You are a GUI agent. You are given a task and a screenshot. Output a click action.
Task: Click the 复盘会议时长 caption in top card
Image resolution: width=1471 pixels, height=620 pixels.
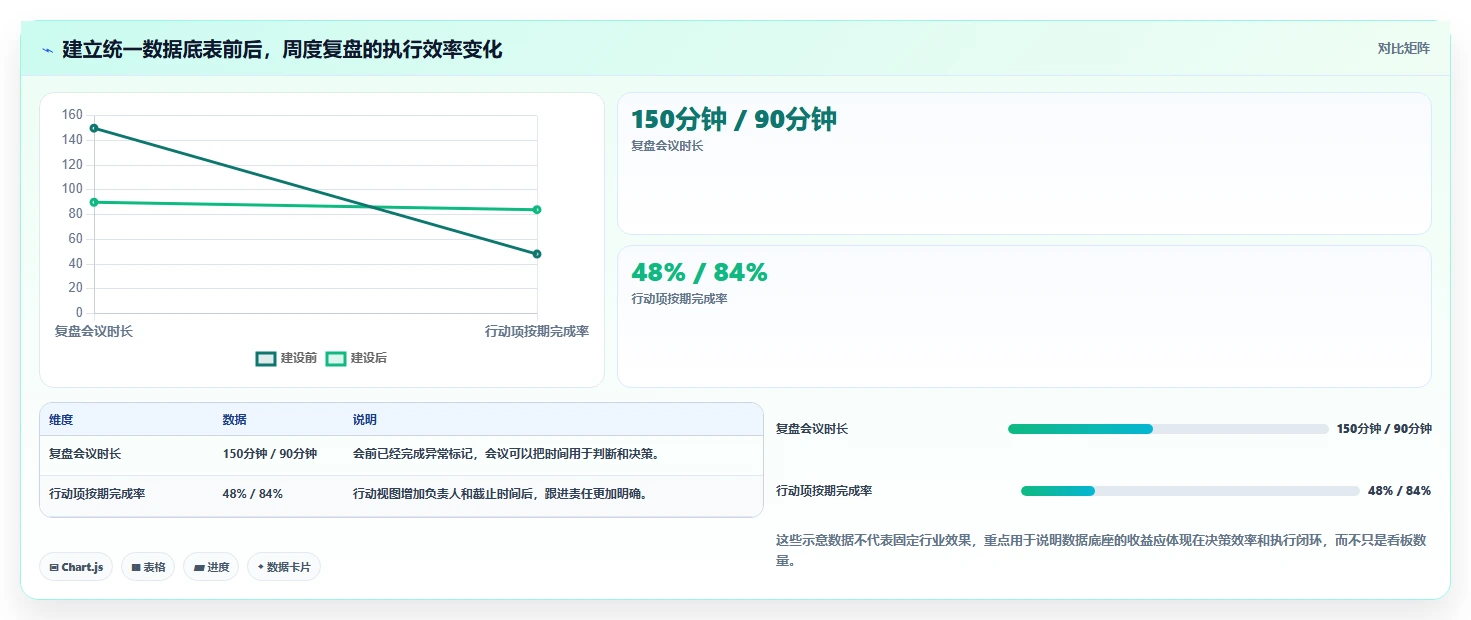tap(667, 146)
